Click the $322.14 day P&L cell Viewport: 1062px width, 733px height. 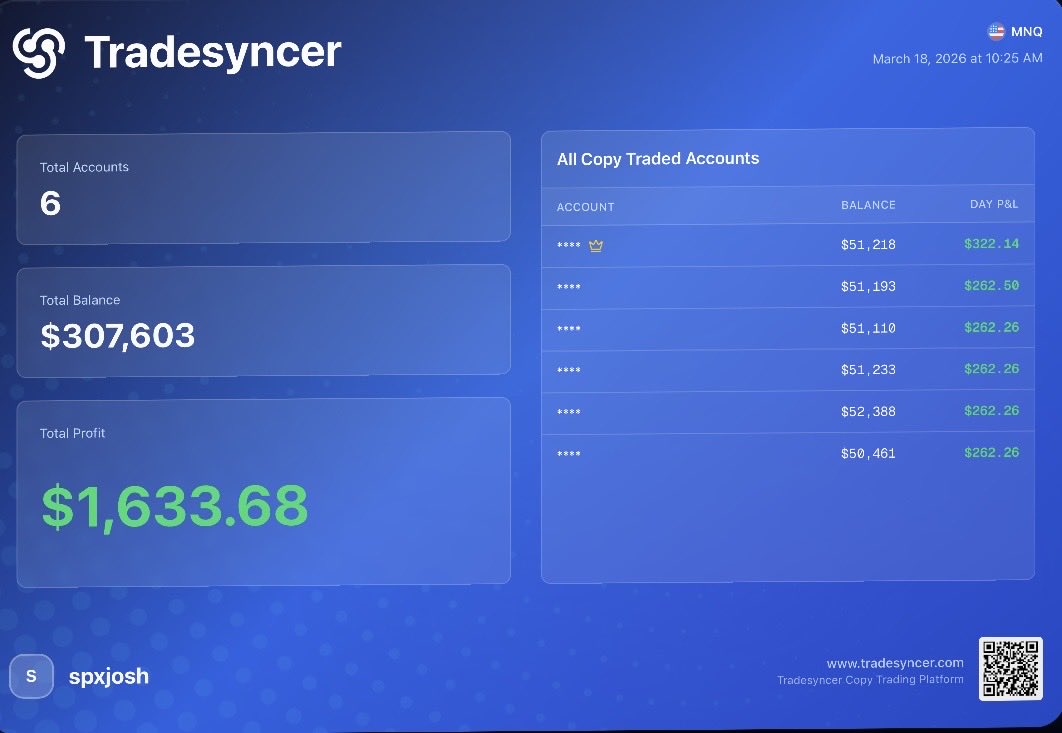(991, 244)
